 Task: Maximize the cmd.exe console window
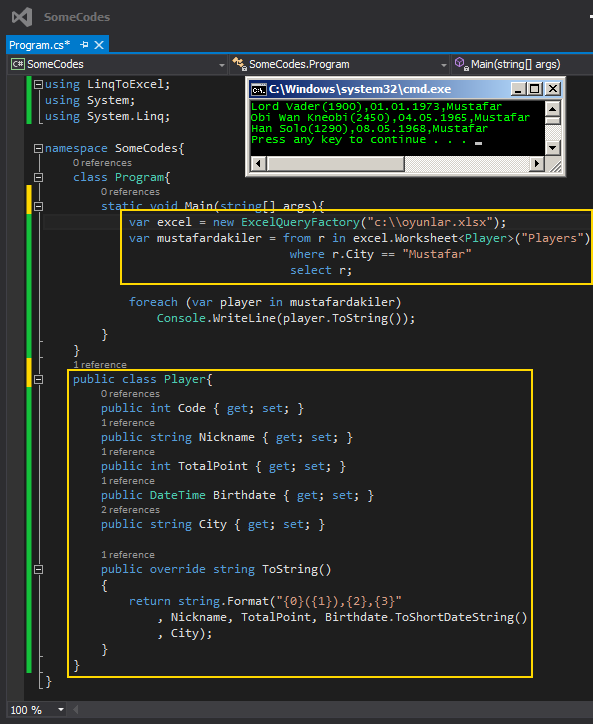(535, 89)
